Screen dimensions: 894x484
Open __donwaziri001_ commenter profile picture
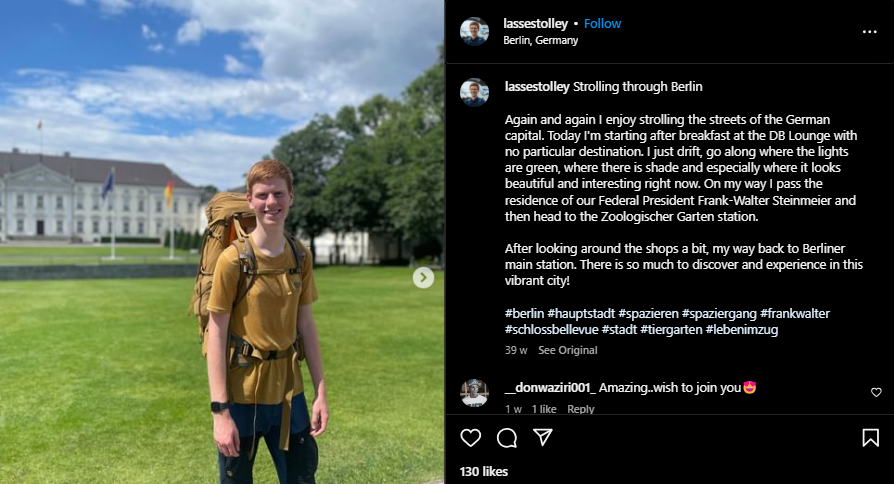[475, 393]
